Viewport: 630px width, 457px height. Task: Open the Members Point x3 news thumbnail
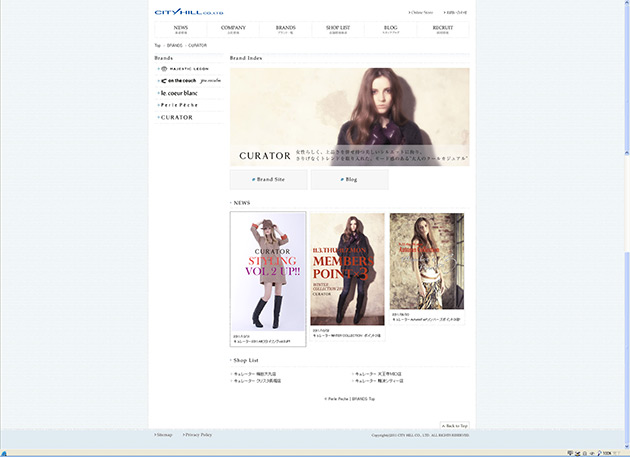point(347,270)
